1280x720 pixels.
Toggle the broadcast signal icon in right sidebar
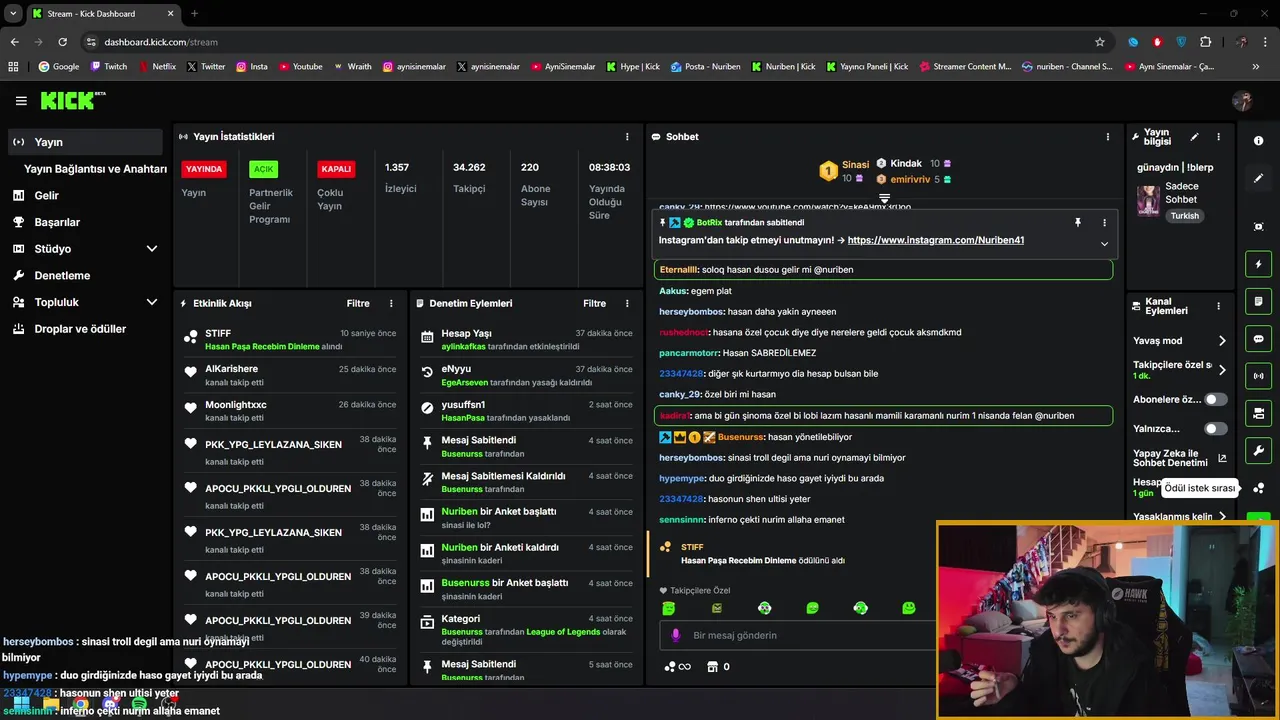(x=1258, y=376)
